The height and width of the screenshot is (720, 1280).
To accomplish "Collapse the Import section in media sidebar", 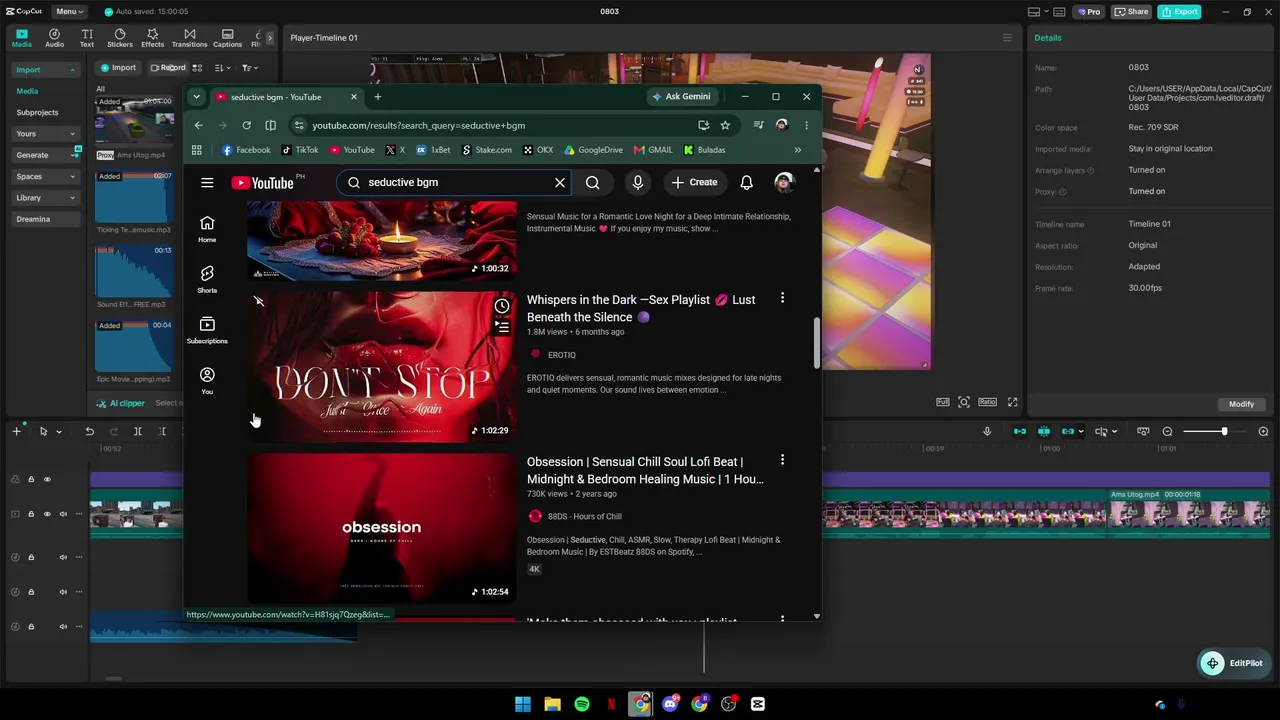I will [72, 70].
